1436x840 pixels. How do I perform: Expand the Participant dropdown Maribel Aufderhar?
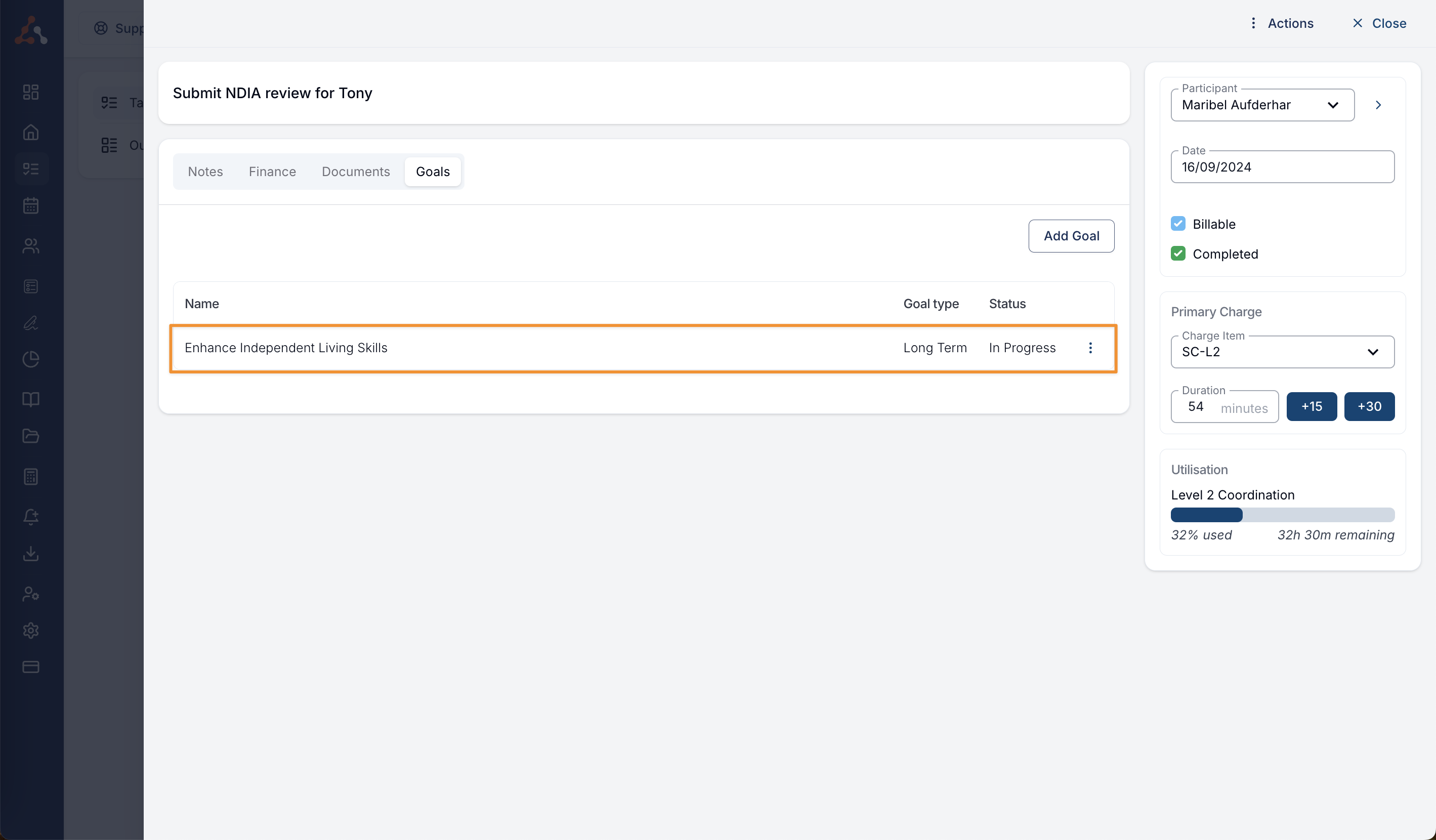pos(1262,105)
